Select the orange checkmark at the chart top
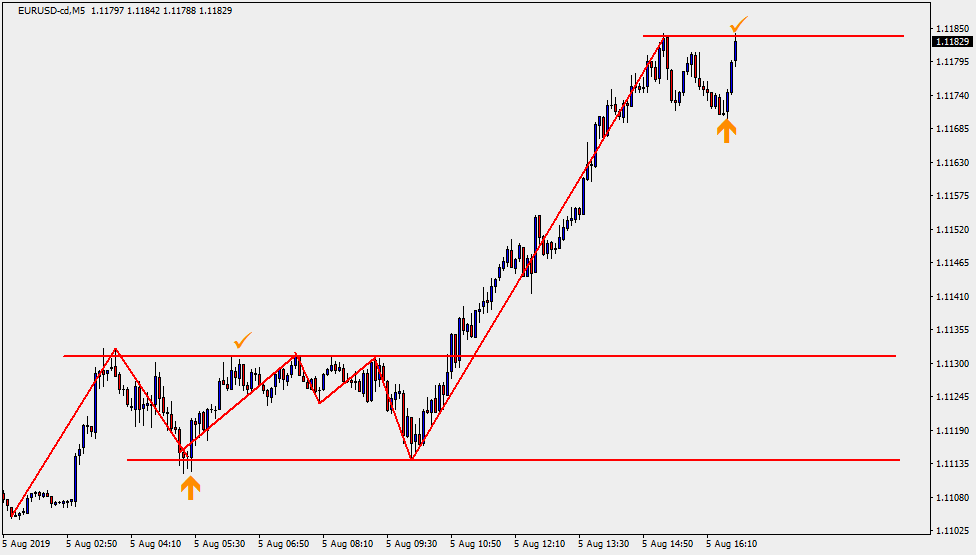This screenshot has width=976, height=555. (x=738, y=22)
